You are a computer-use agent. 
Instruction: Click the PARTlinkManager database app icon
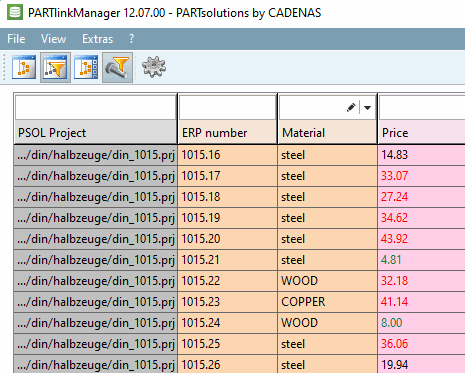click(15, 13)
